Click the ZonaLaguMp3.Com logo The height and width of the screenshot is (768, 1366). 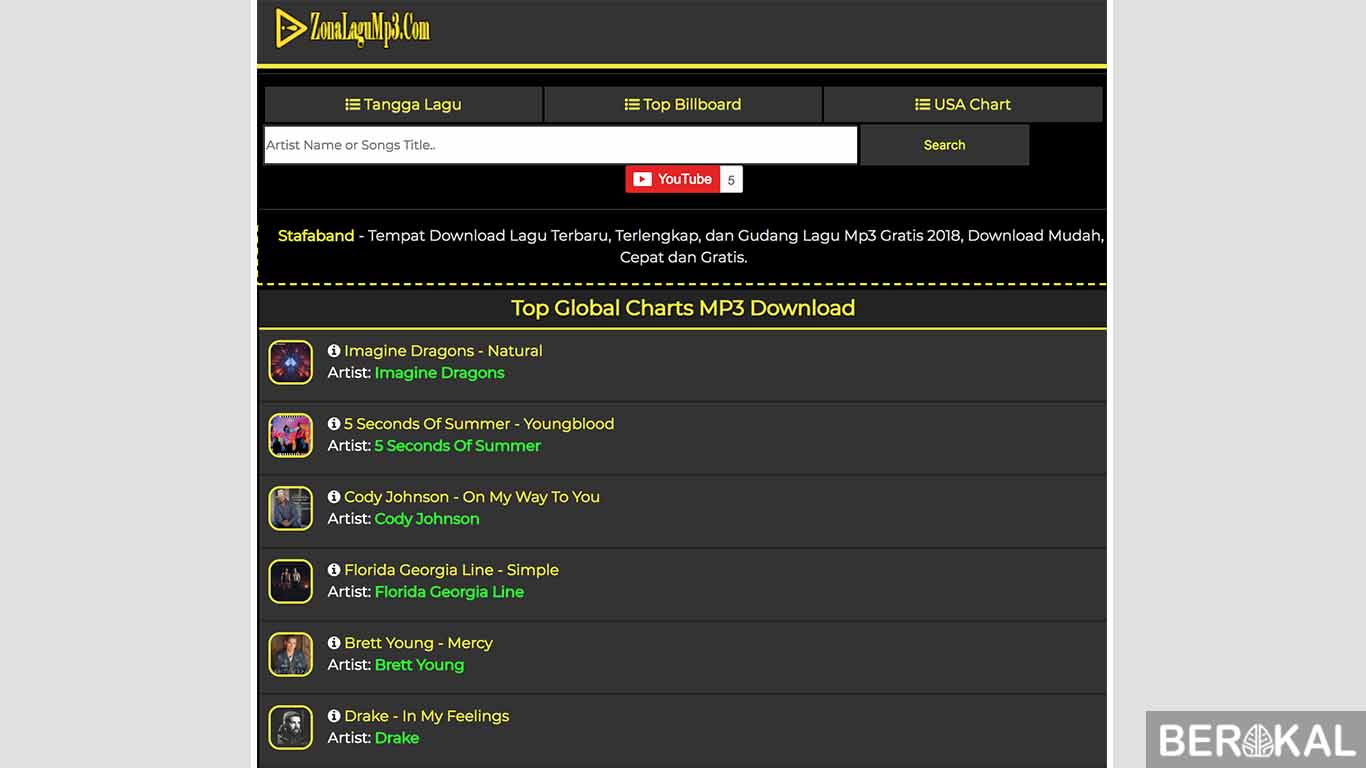pos(353,29)
